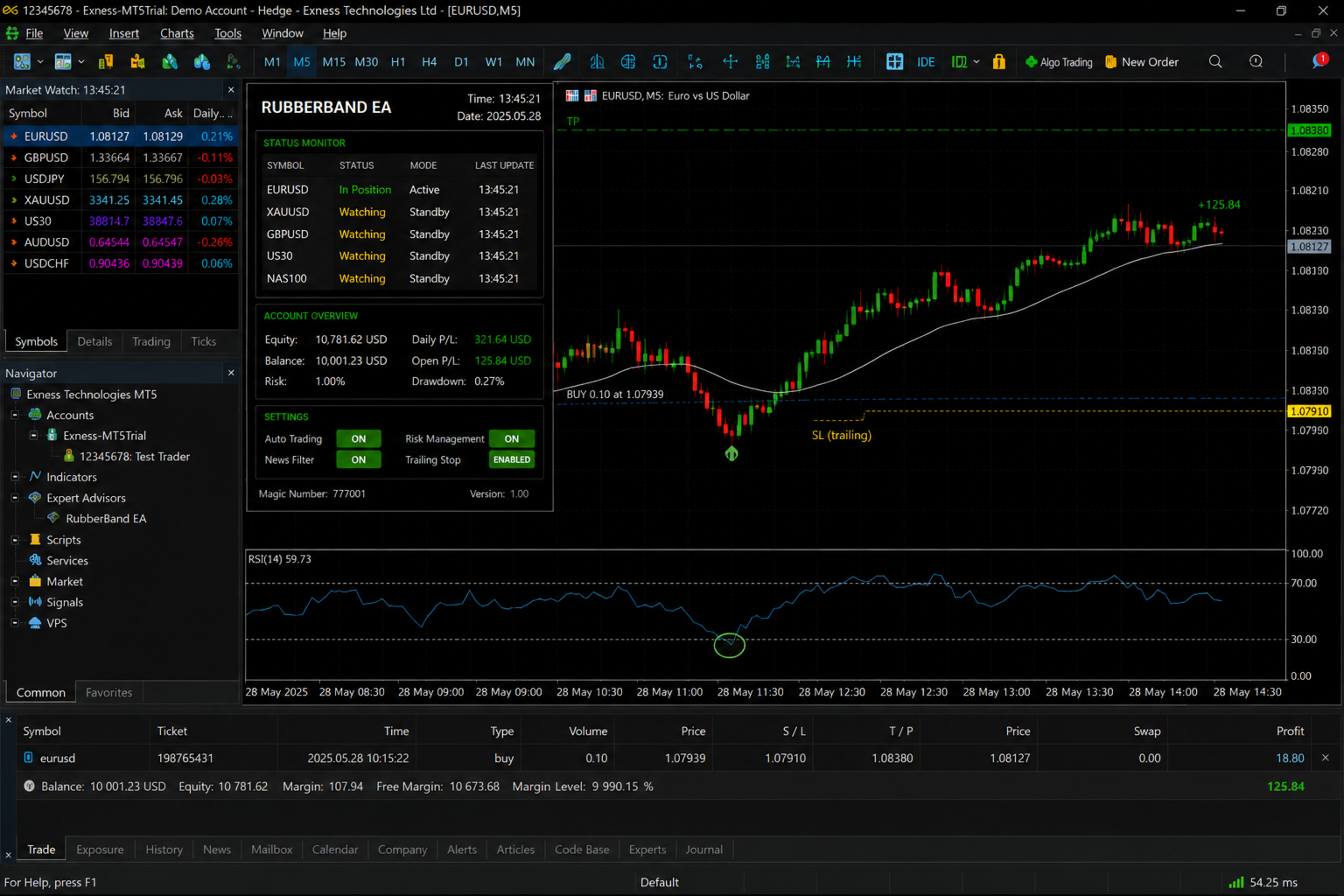Collapse the Exness-MT5Trial tree node
The image size is (1344, 896).
[33, 435]
